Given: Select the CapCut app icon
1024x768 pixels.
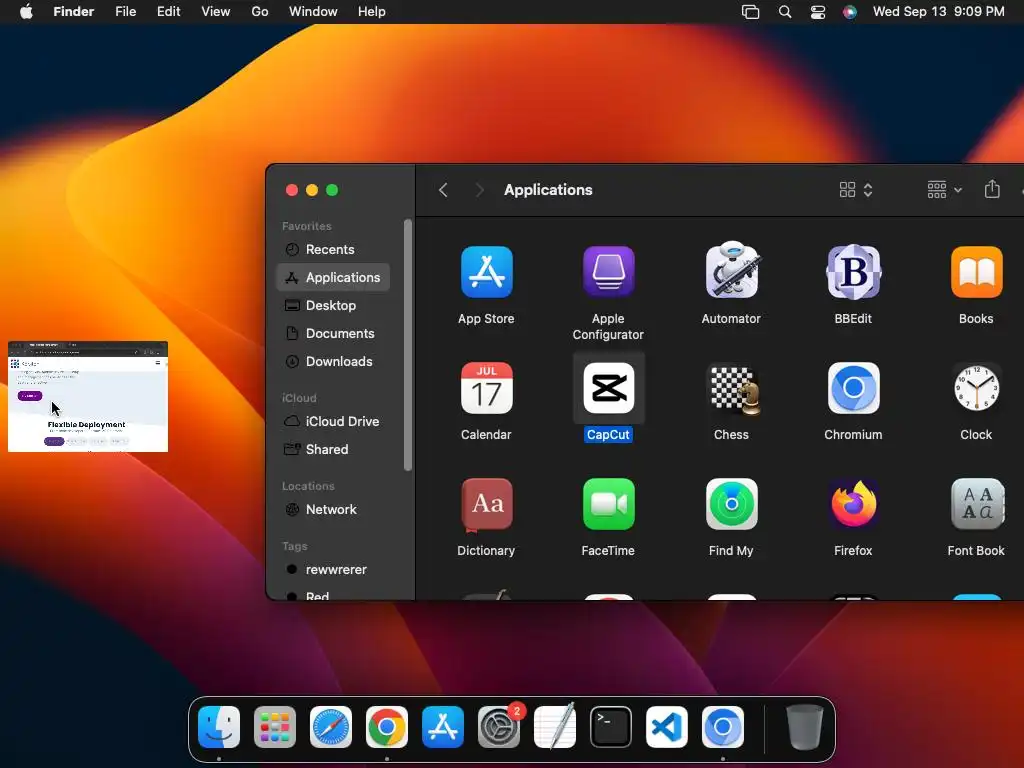Looking at the screenshot, I should pos(608,388).
